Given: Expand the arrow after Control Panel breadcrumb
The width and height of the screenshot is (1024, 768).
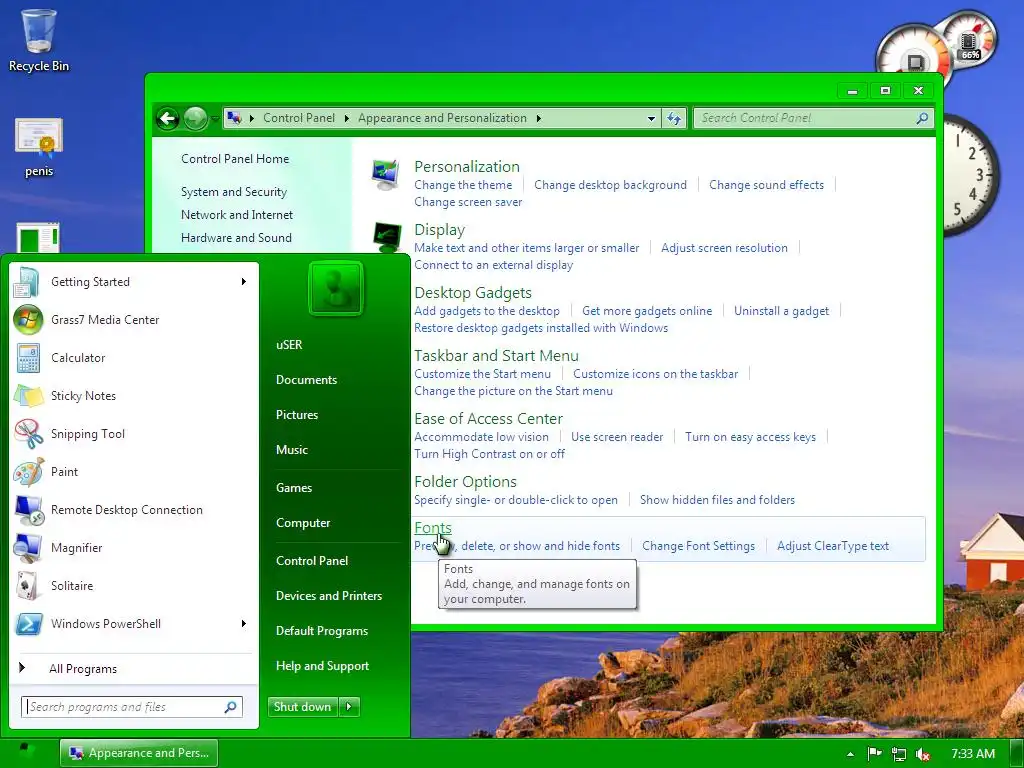Looking at the screenshot, I should click(x=346, y=118).
